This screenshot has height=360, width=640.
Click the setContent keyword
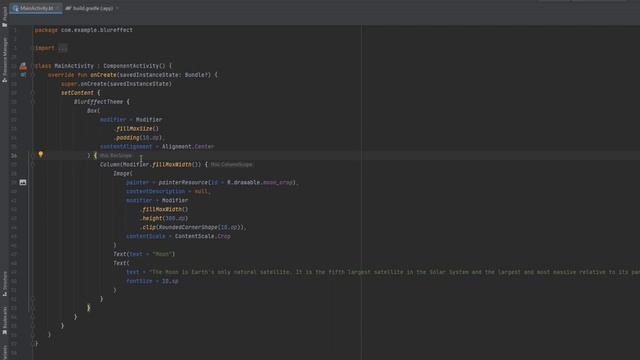pos(77,93)
